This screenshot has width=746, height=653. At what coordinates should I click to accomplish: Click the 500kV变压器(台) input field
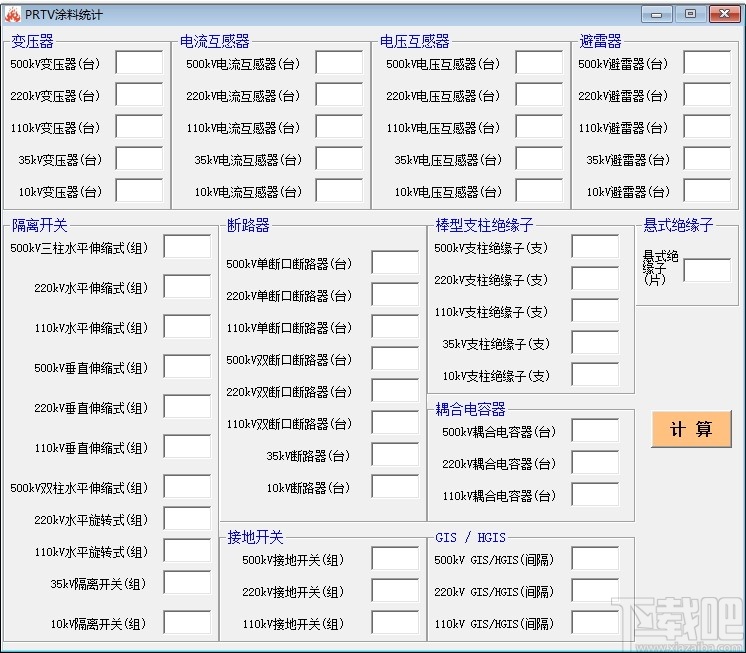pyautogui.click(x=139, y=63)
